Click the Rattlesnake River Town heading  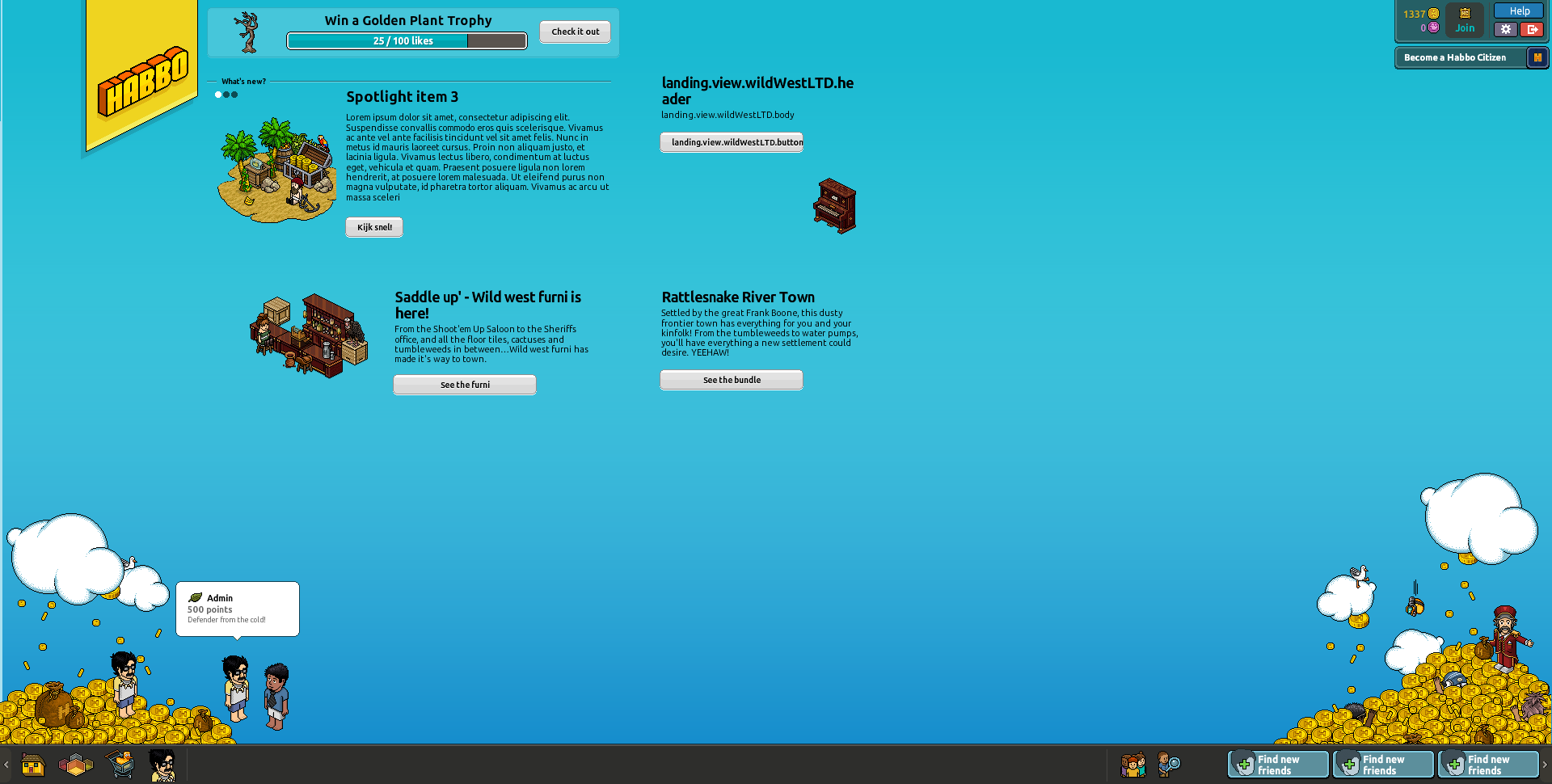click(x=738, y=297)
